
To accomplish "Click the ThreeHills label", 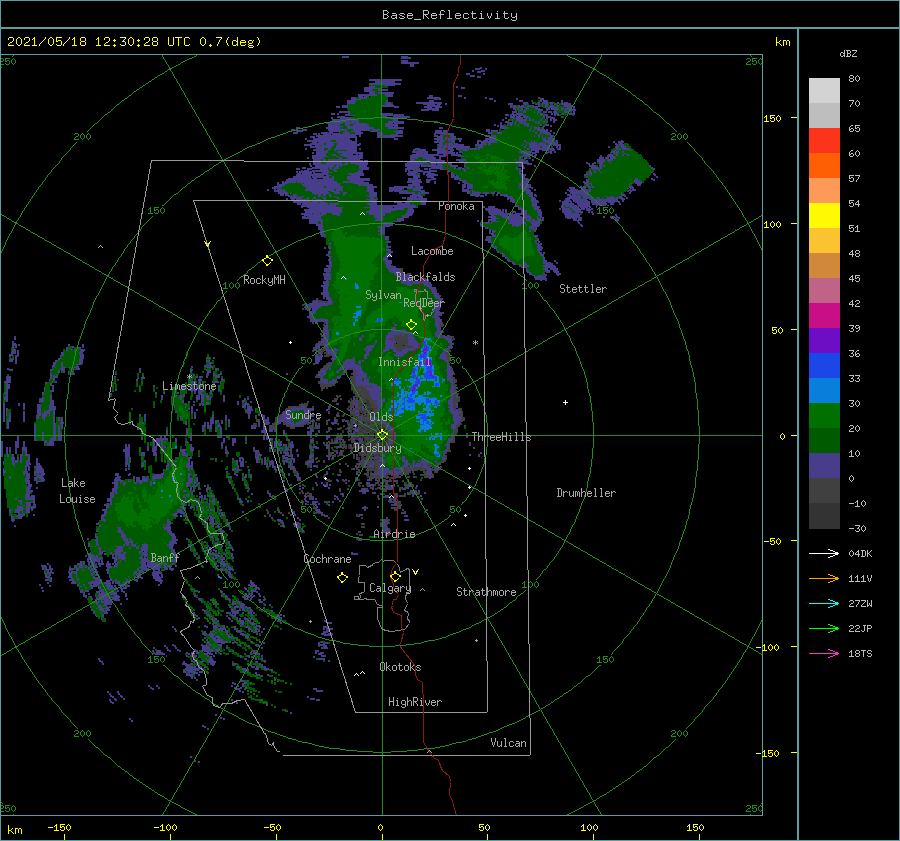I will pyautogui.click(x=502, y=437).
